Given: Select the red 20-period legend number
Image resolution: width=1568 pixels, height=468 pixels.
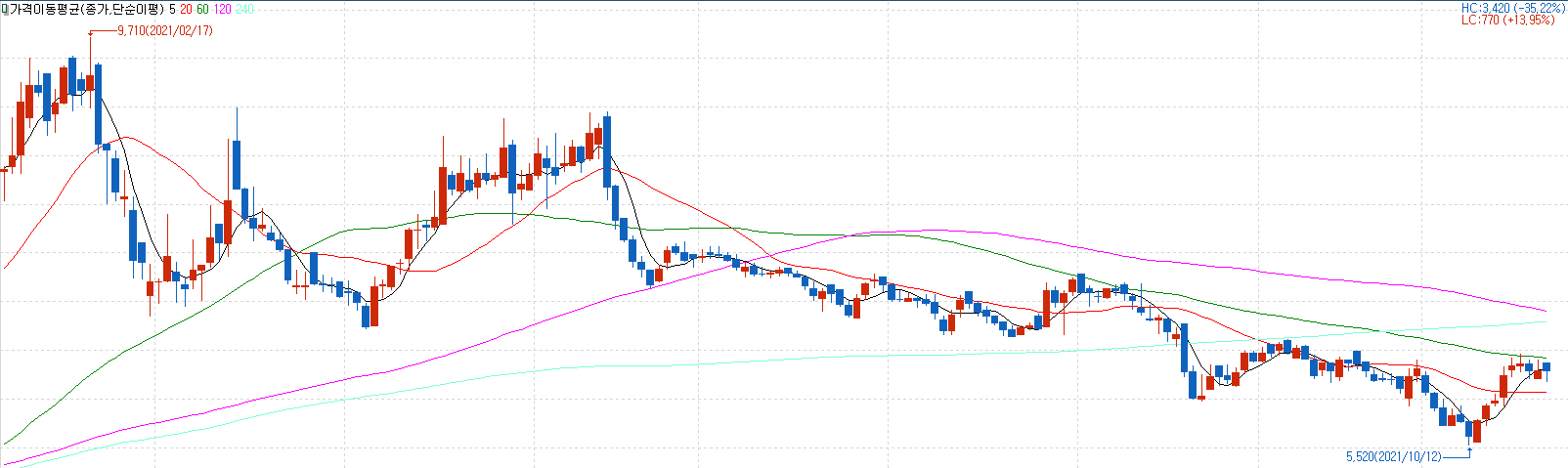Looking at the screenshot, I should pos(186,8).
